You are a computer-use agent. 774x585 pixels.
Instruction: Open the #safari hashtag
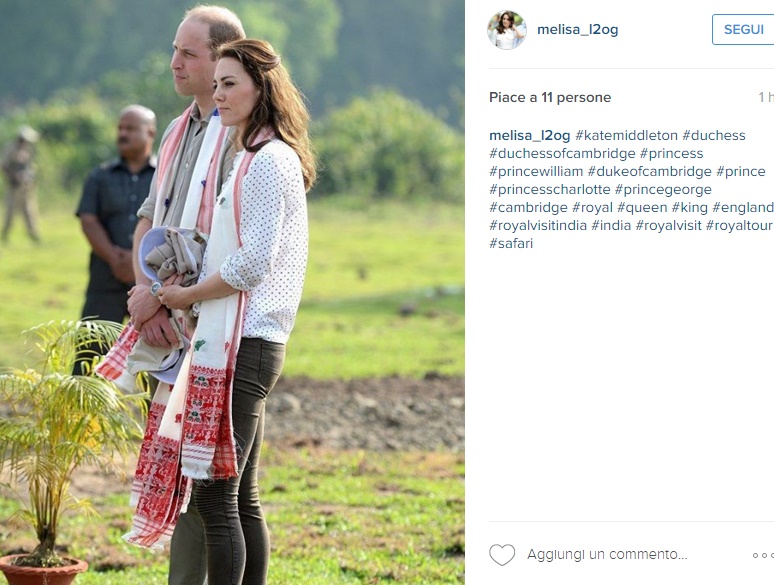tap(511, 243)
